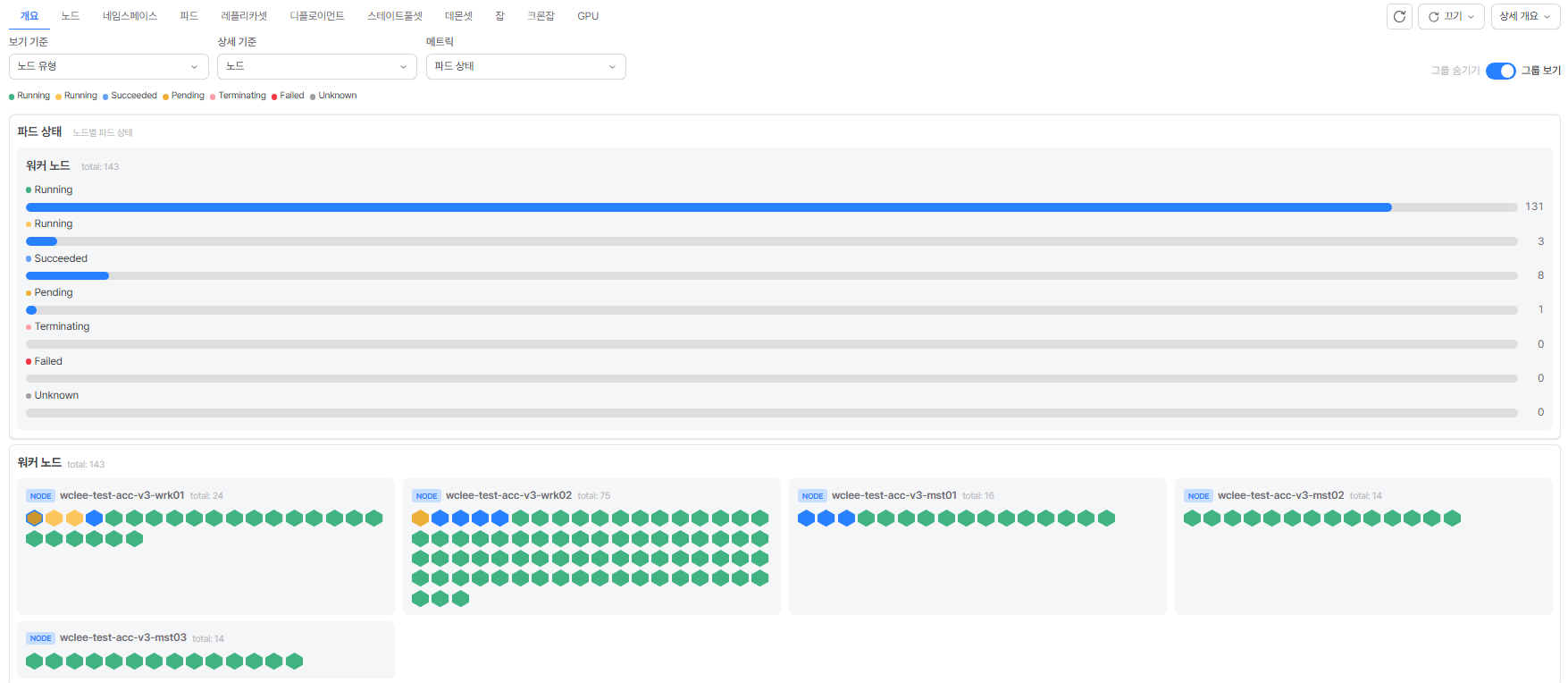Open node wclee-test-acc-v3-wrk02 title link

click(508, 495)
